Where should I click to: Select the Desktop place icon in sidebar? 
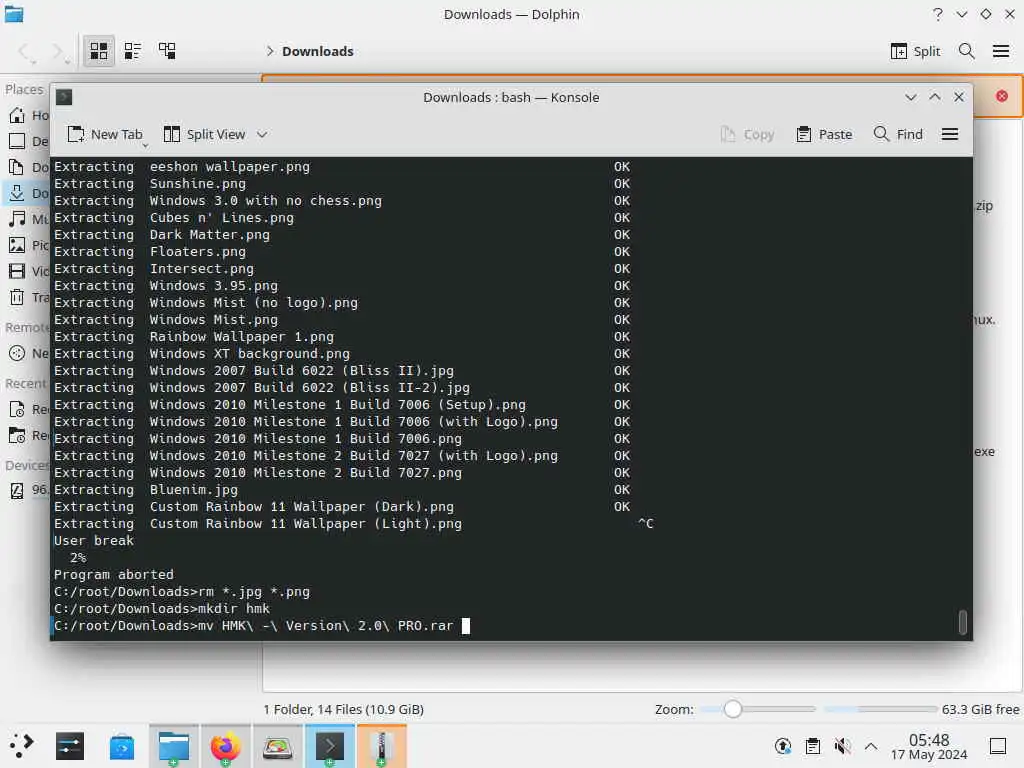click(x=17, y=141)
